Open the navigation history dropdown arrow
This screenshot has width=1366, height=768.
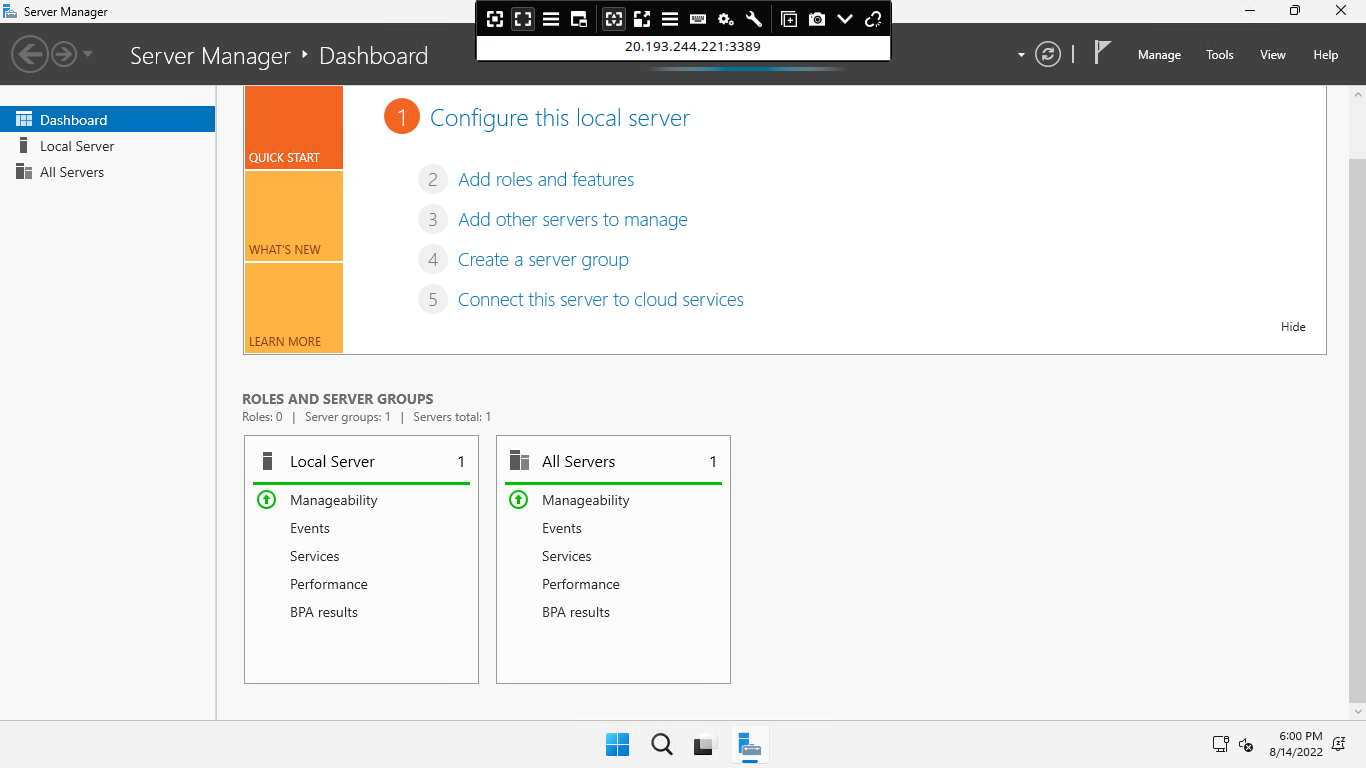point(88,54)
